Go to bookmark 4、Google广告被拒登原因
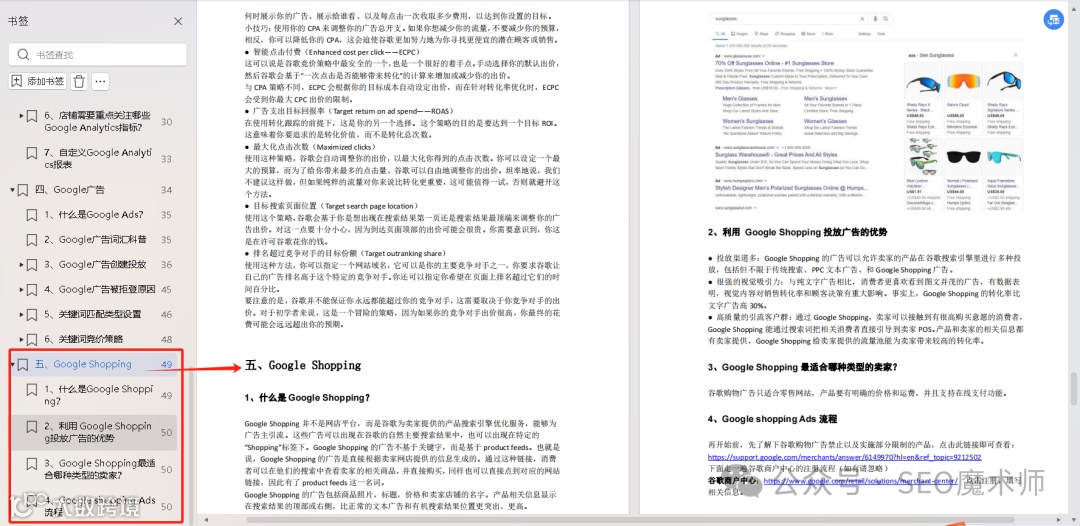1080x526 pixels. (99, 289)
